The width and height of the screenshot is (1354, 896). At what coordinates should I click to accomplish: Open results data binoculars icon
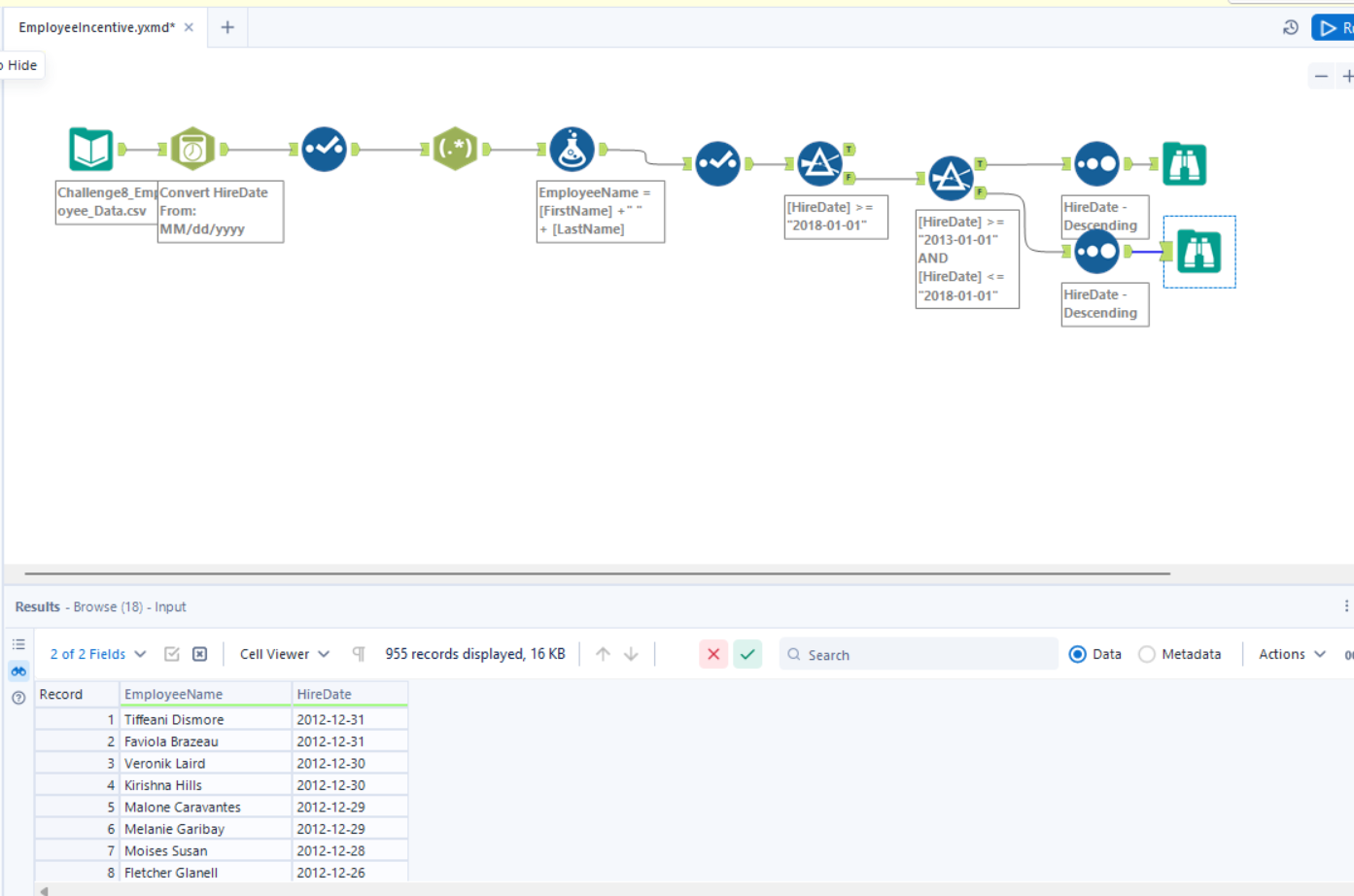[x=18, y=671]
